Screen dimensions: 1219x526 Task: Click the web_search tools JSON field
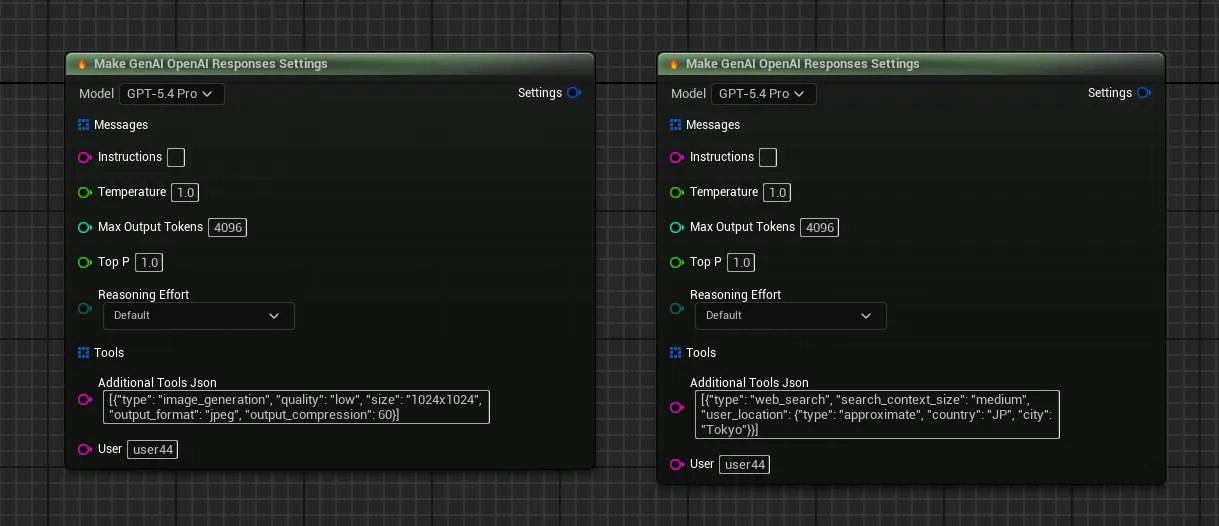[877, 414]
